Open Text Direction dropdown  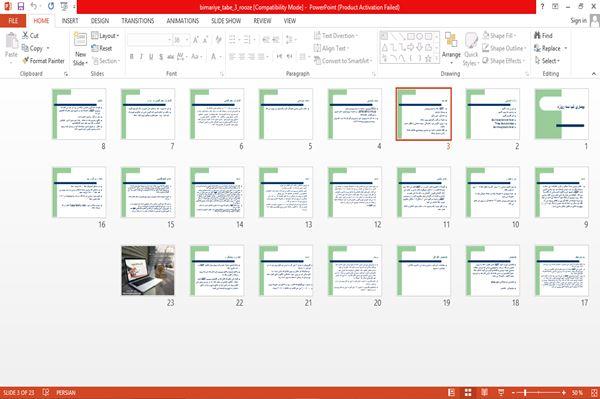pyautogui.click(x=336, y=36)
